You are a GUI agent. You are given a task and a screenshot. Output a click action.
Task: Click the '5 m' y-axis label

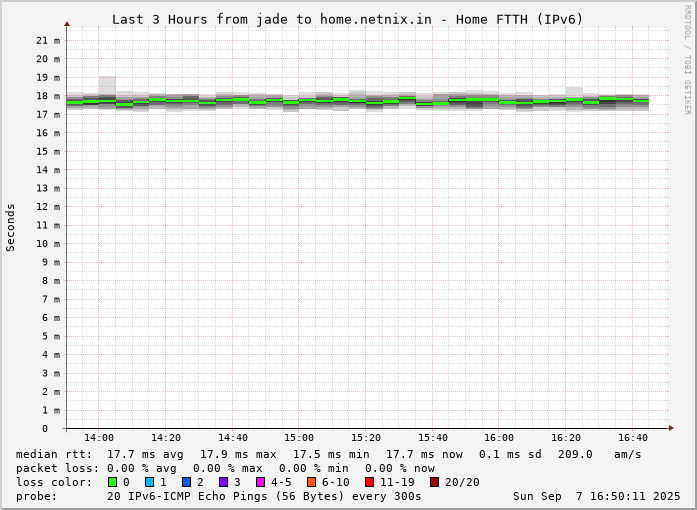click(x=51, y=336)
